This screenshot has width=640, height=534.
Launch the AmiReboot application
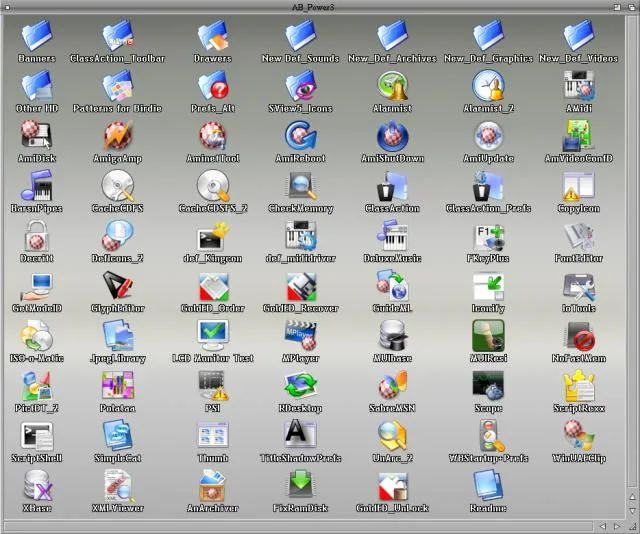pos(300,135)
